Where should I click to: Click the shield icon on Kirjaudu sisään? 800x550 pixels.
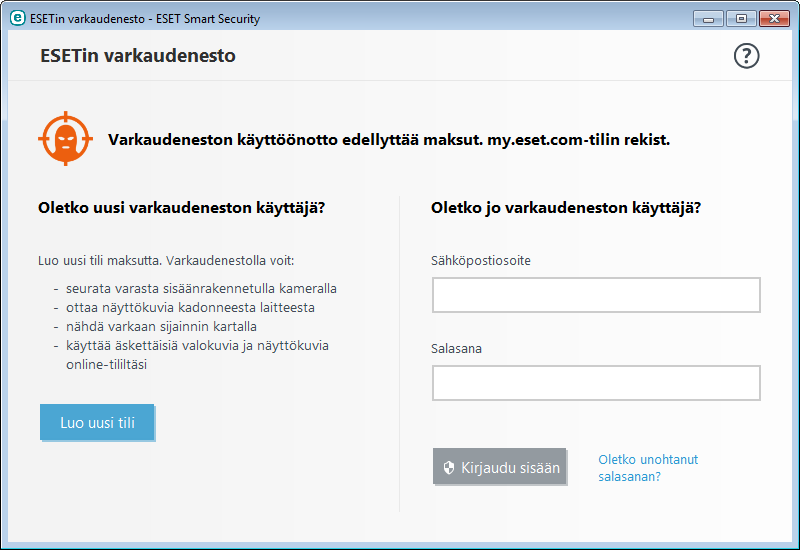click(x=448, y=467)
